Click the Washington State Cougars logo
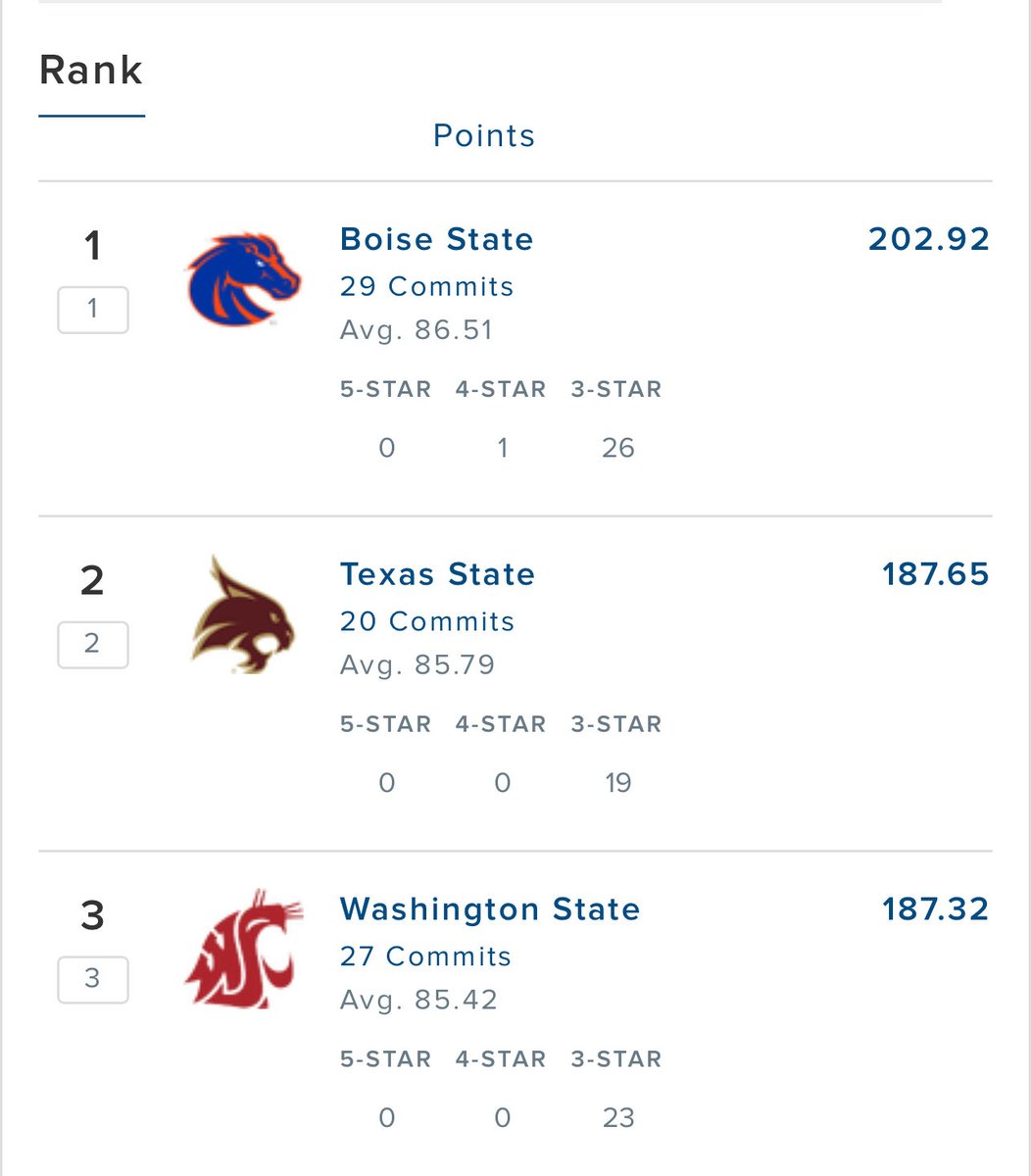The image size is (1031, 1176). tap(244, 949)
